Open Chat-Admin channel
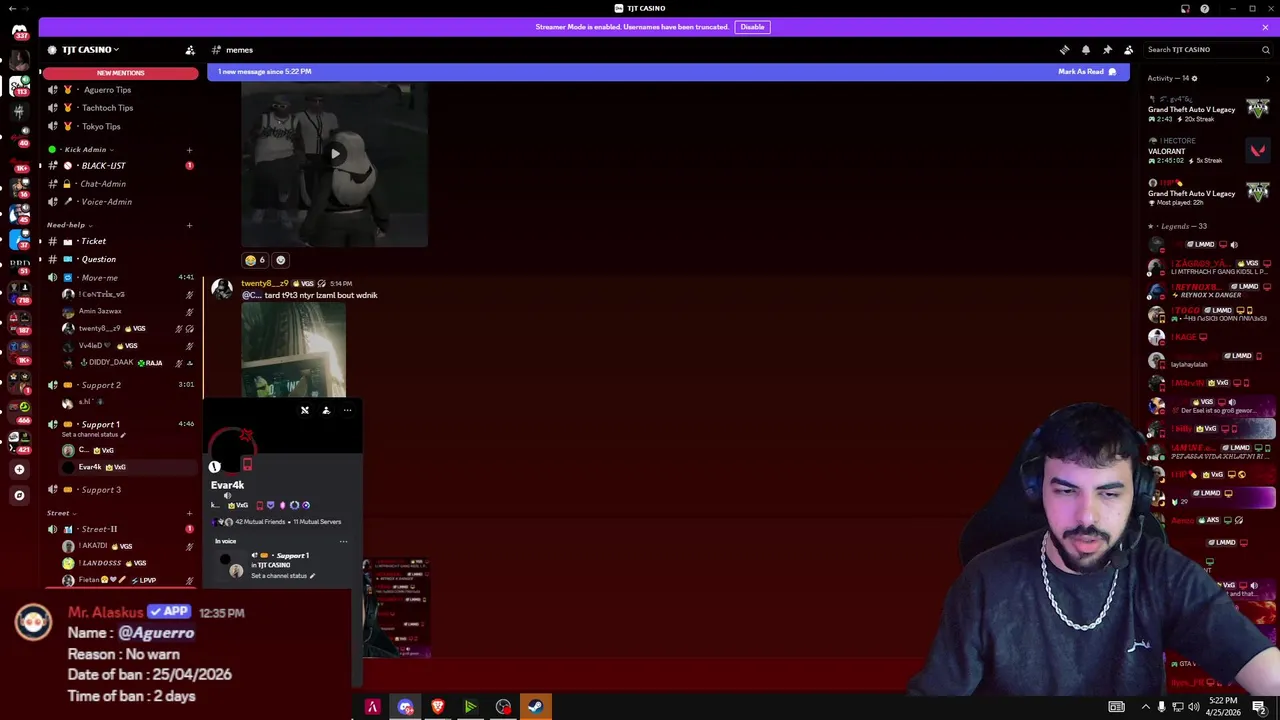 click(120, 184)
